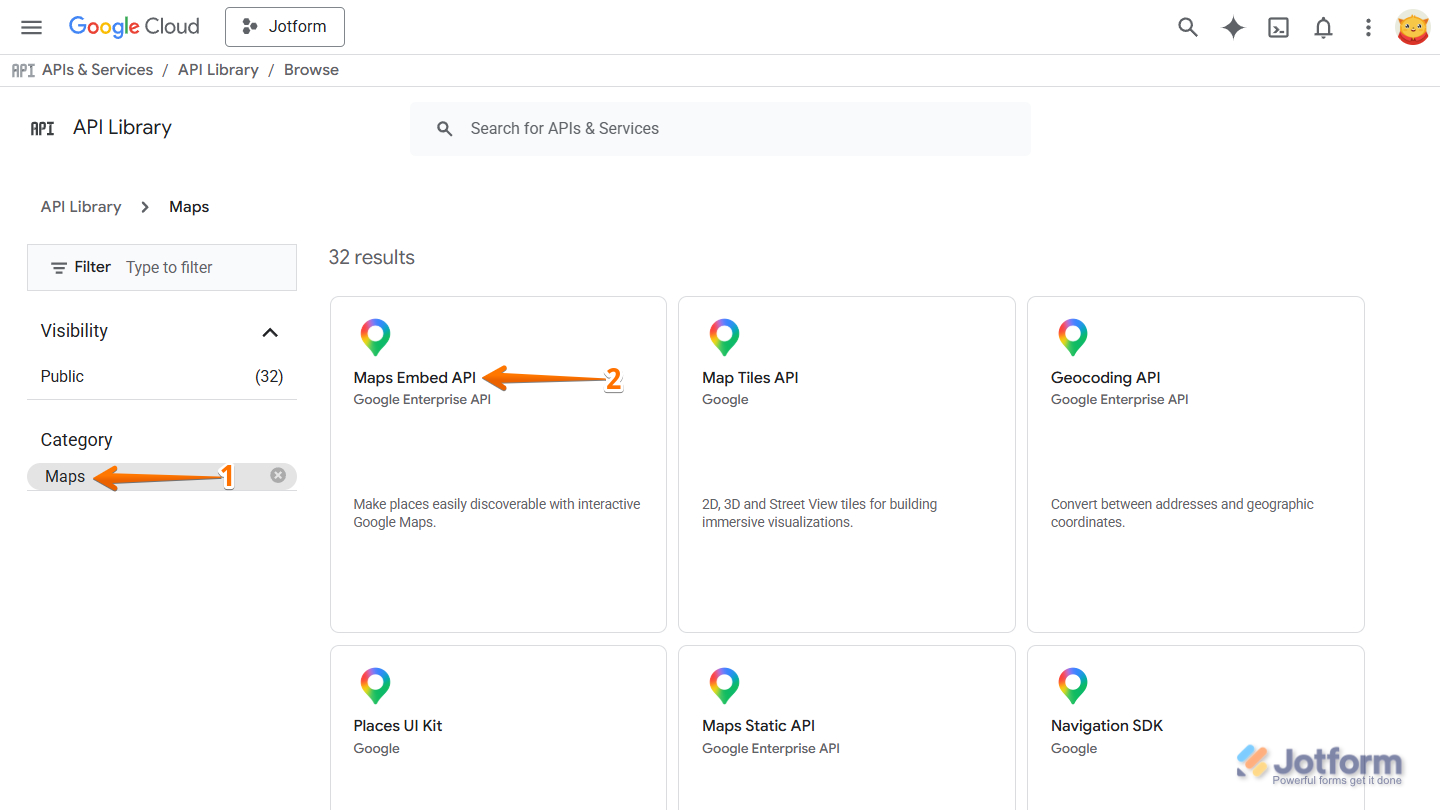View notifications via the bell icon
1440x810 pixels.
1322,27
